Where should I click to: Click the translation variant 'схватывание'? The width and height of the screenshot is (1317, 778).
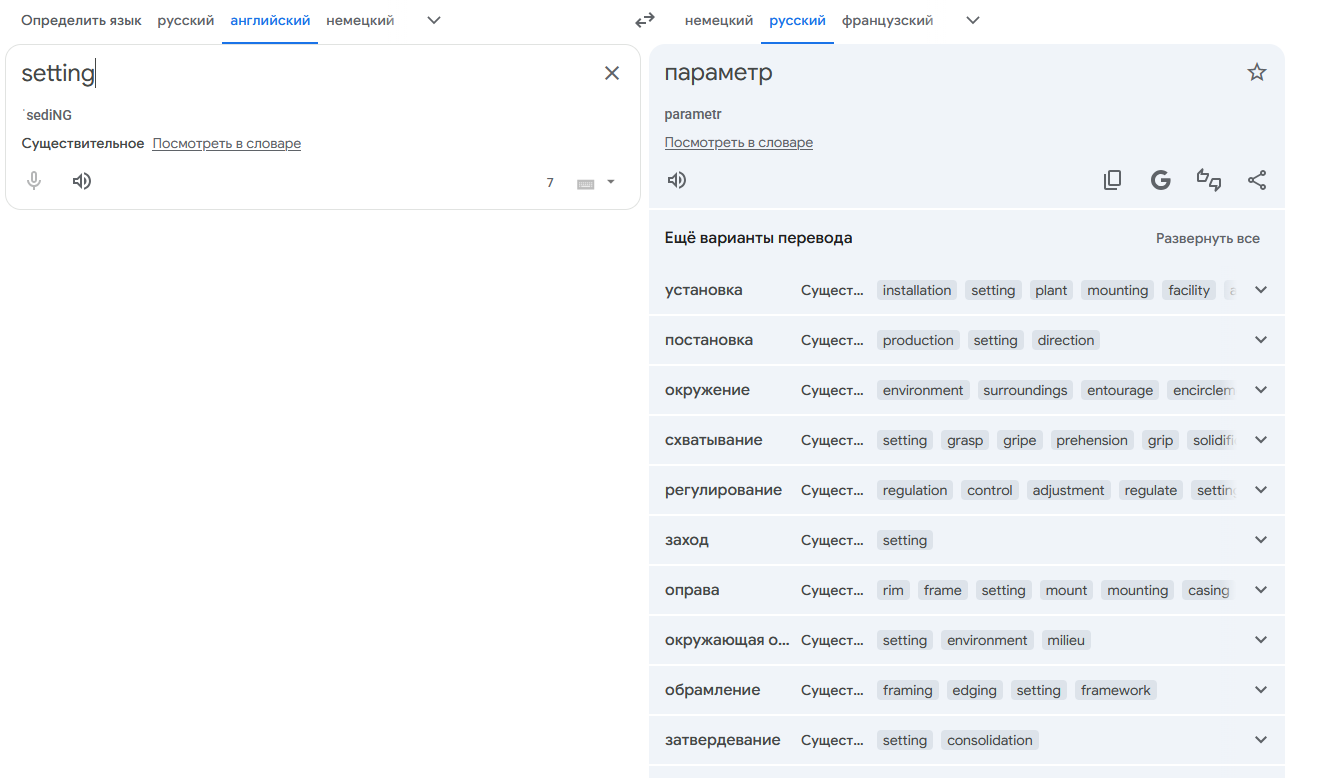pos(714,440)
